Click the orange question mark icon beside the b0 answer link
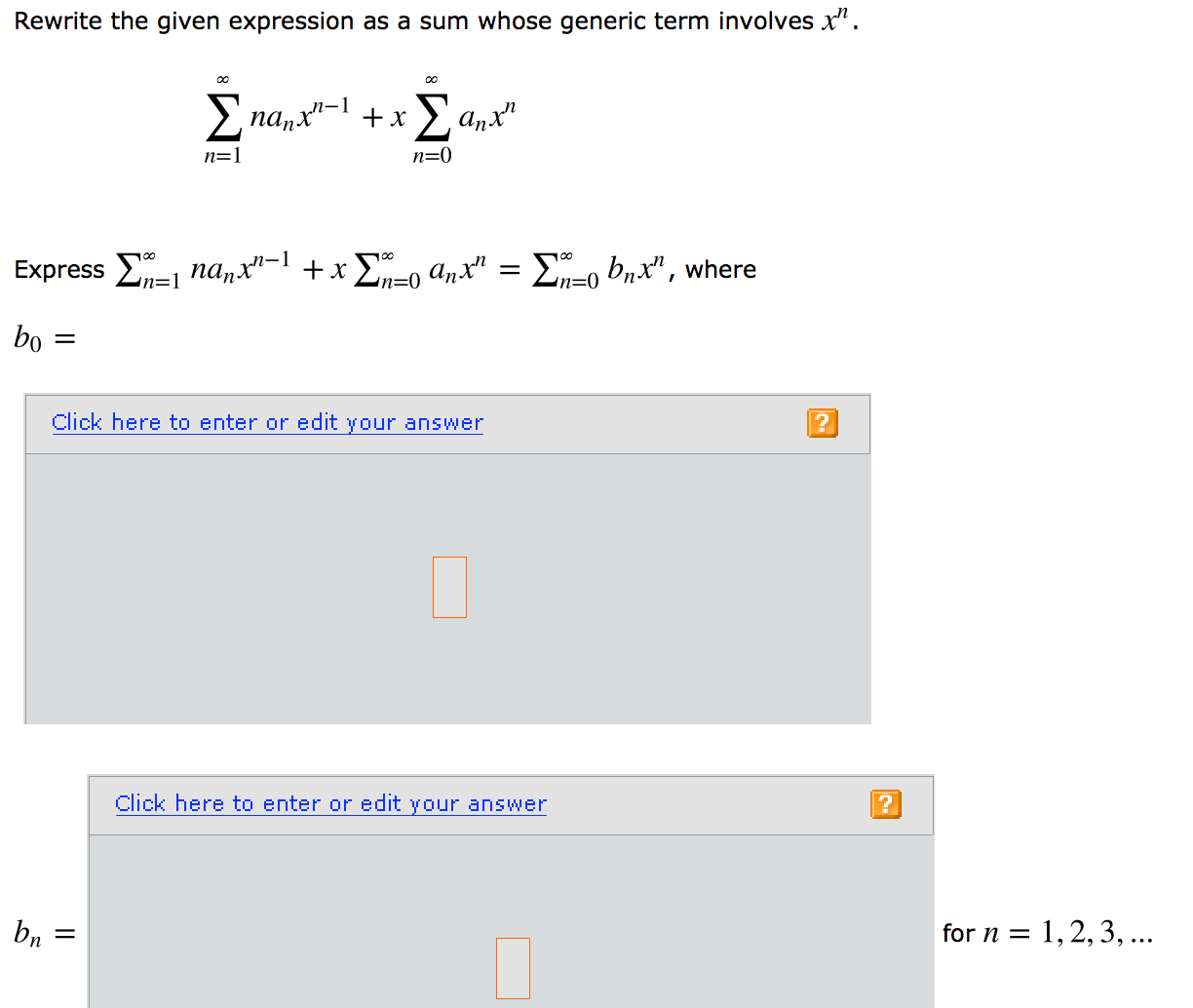 pos(822,423)
